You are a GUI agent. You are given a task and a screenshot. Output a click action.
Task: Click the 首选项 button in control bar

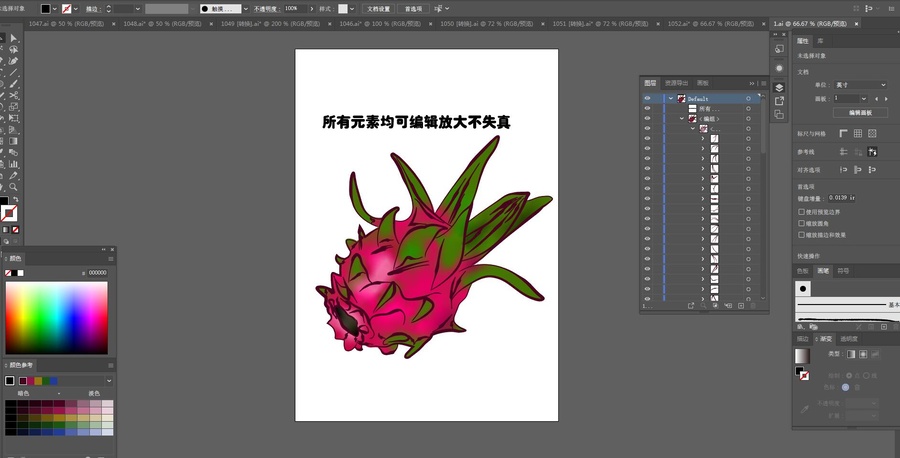(x=413, y=9)
